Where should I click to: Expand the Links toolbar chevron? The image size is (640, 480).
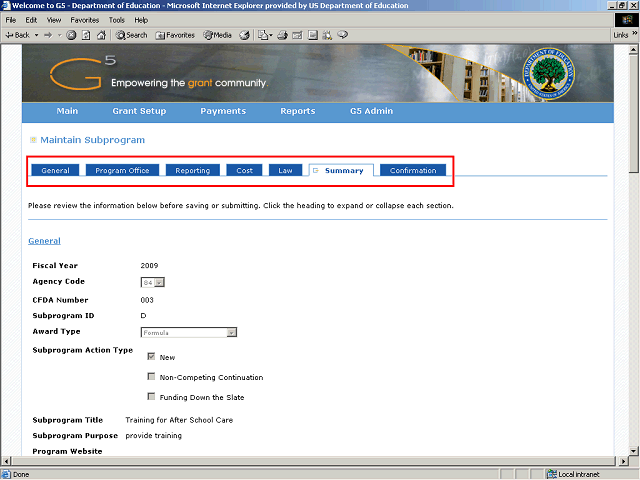click(x=635, y=33)
